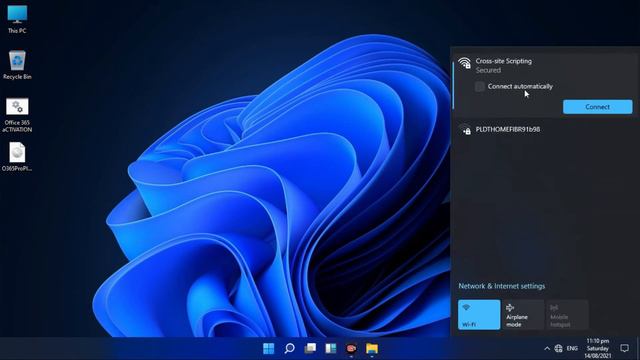640x360 pixels.
Task: Check the Connect automatically box
Action: pyautogui.click(x=480, y=87)
